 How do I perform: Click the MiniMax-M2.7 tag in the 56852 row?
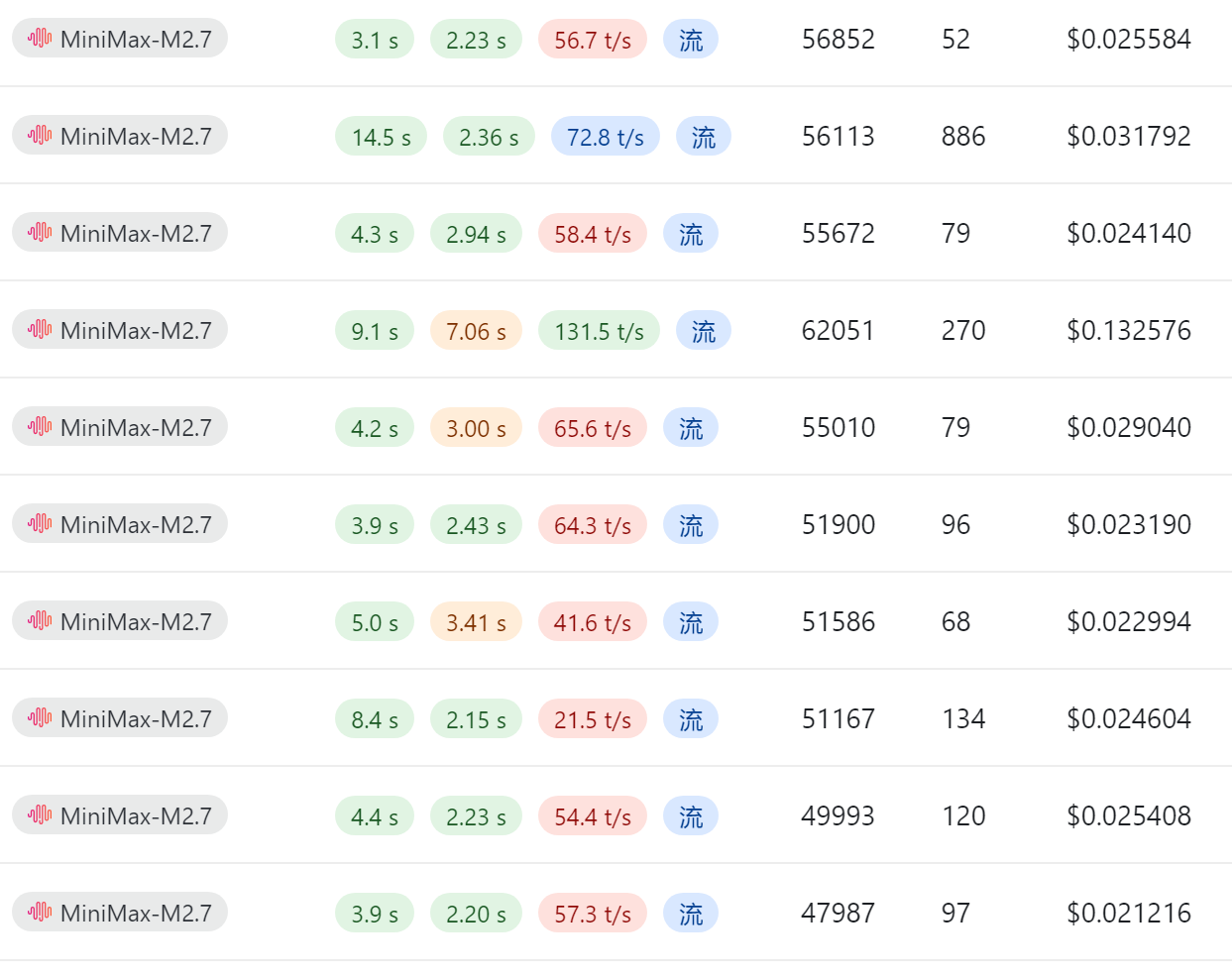120,39
